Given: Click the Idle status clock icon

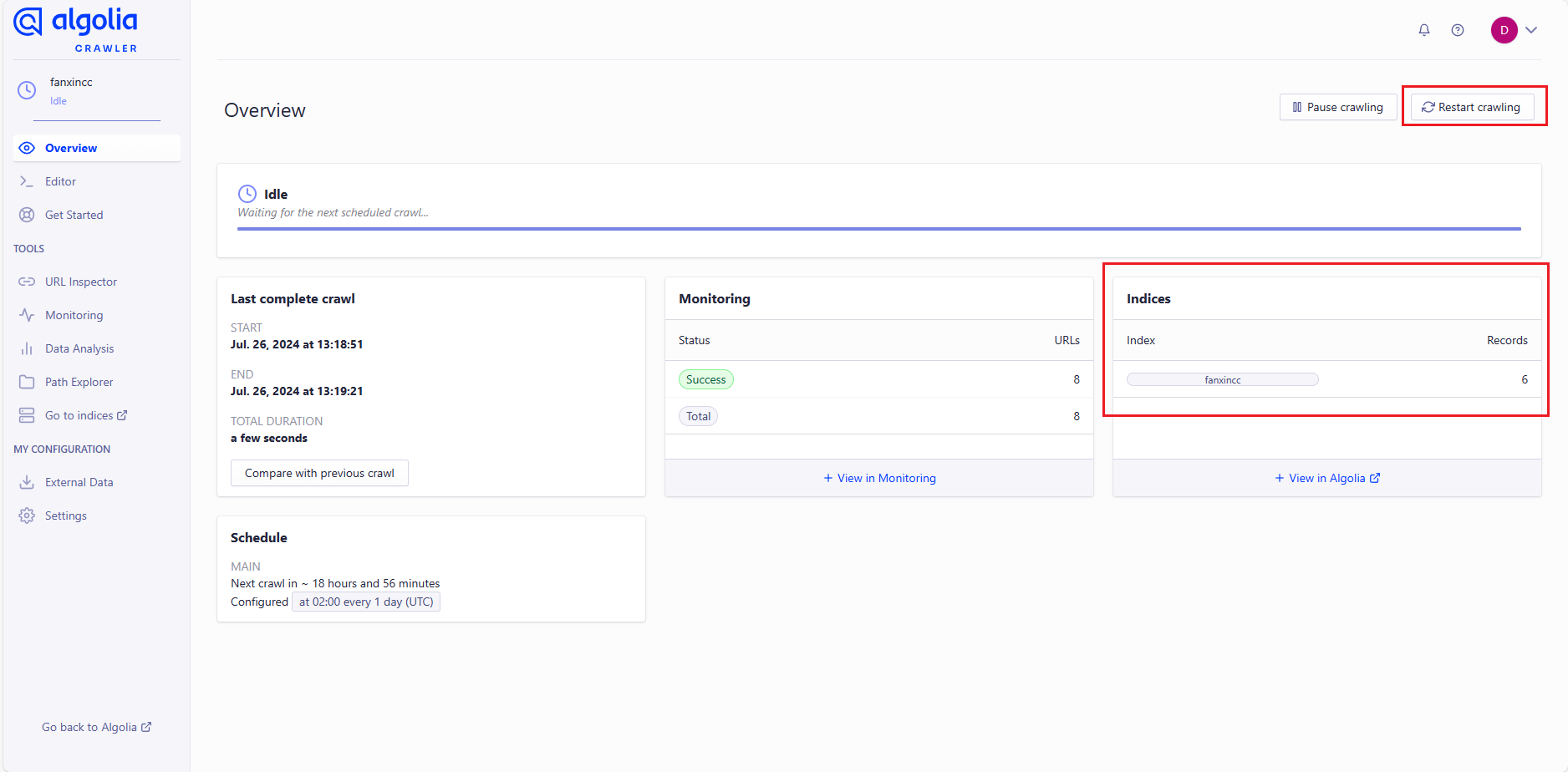Looking at the screenshot, I should [x=247, y=194].
